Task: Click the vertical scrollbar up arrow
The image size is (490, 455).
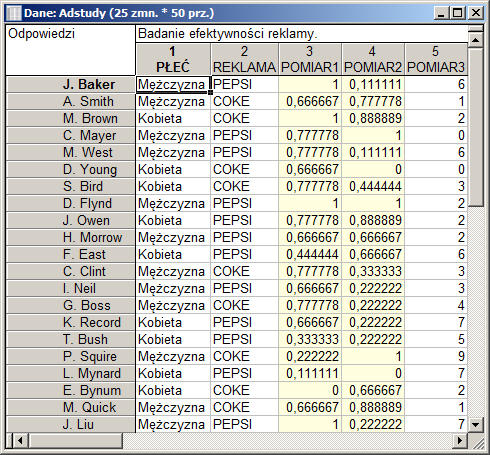Action: click(476, 40)
